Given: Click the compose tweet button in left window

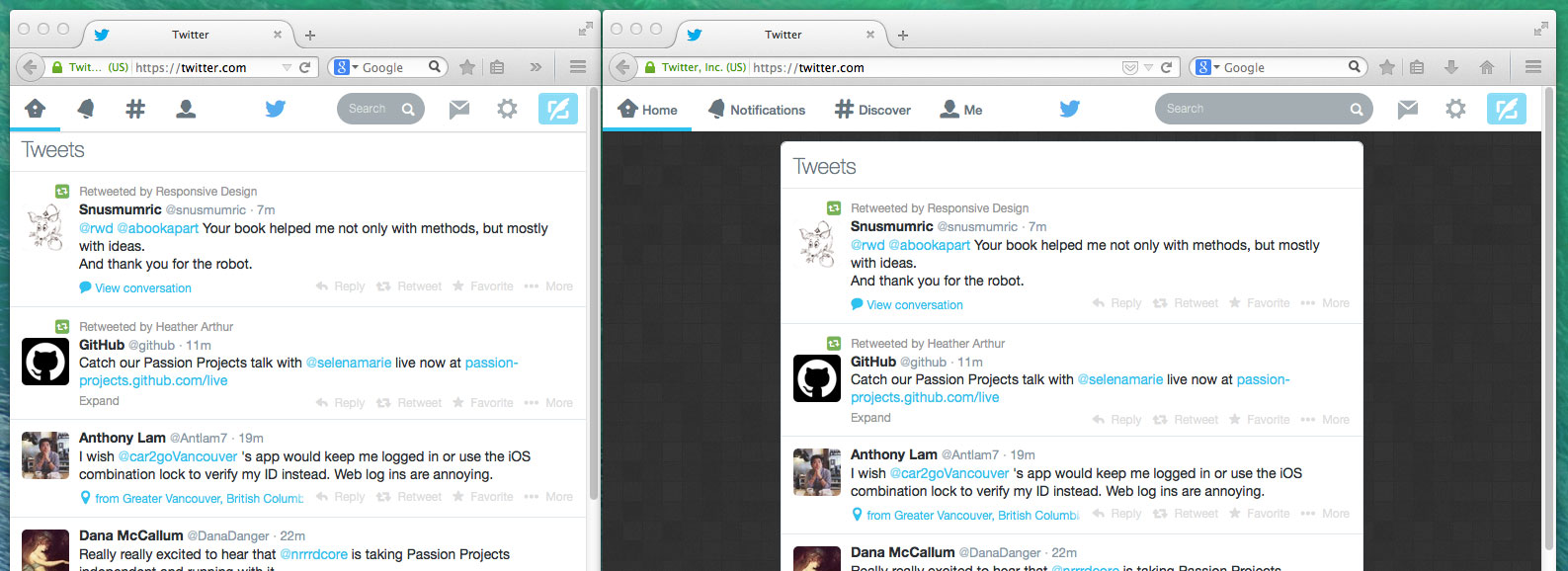Looking at the screenshot, I should (x=558, y=109).
